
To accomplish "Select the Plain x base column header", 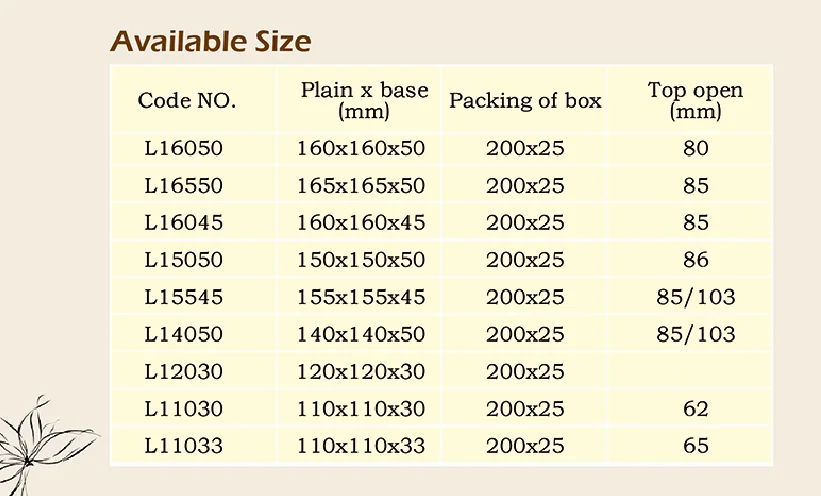I will (364, 100).
